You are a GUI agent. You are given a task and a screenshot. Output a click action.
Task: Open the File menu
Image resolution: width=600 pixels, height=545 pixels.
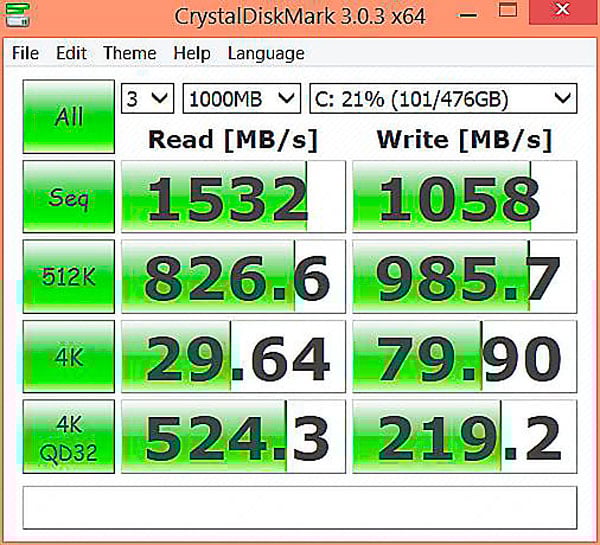pyautogui.click(x=25, y=53)
